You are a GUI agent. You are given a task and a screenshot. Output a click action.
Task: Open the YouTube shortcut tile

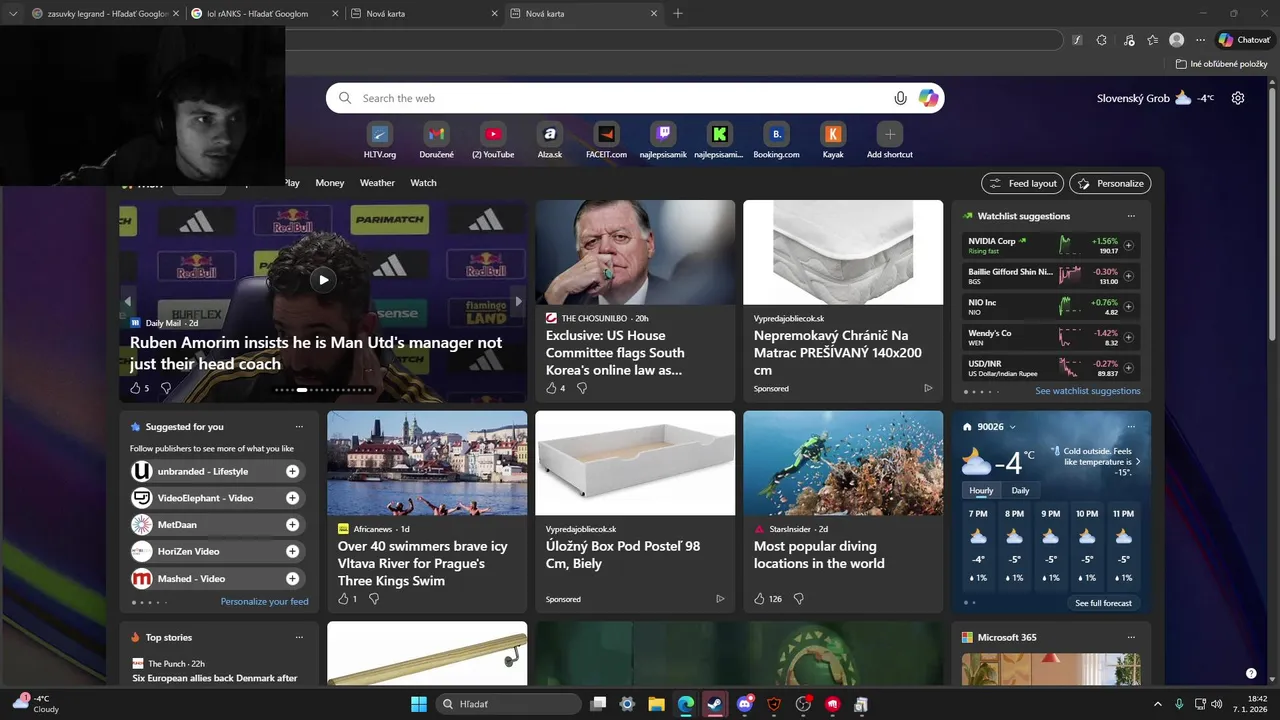(493, 133)
